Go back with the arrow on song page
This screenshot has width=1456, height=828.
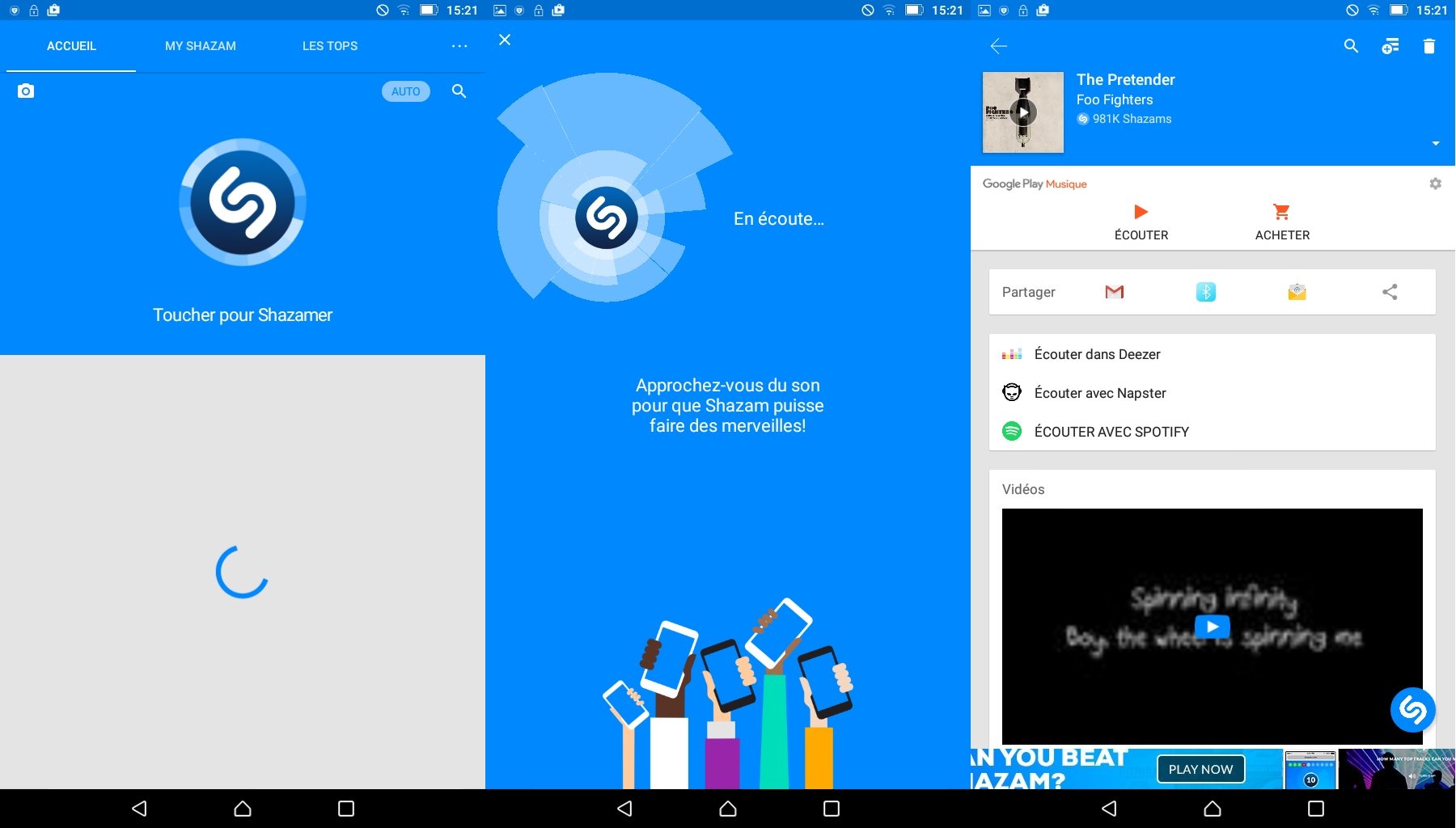click(x=999, y=46)
